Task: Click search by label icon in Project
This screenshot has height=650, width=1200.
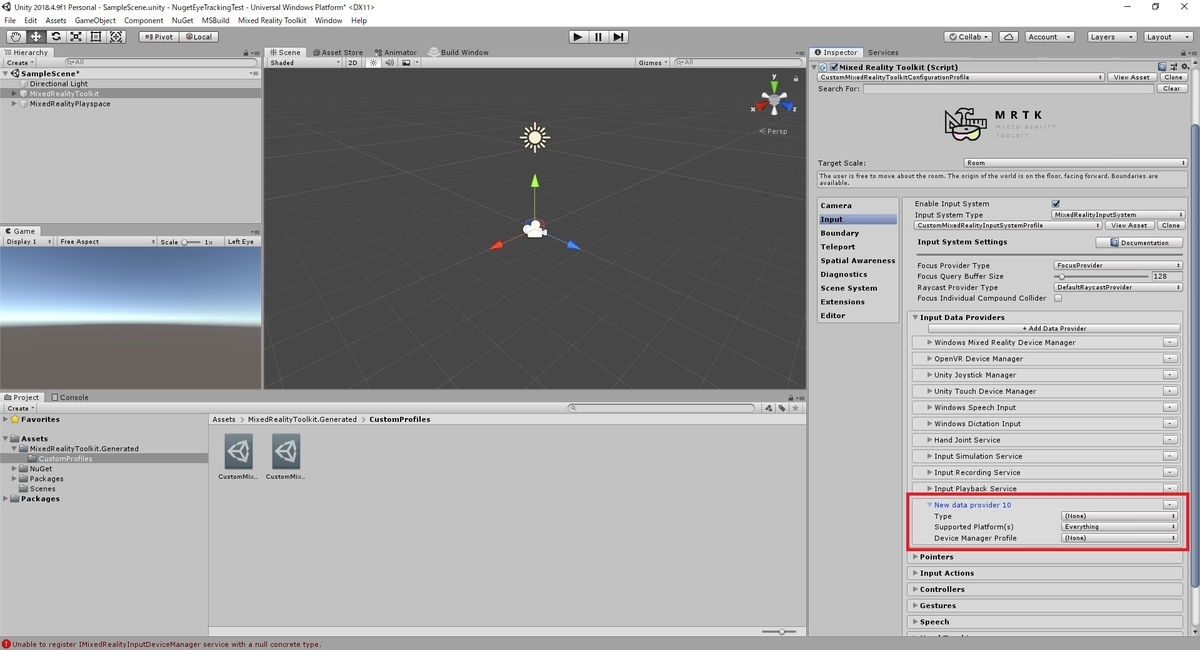Action: 781,408
